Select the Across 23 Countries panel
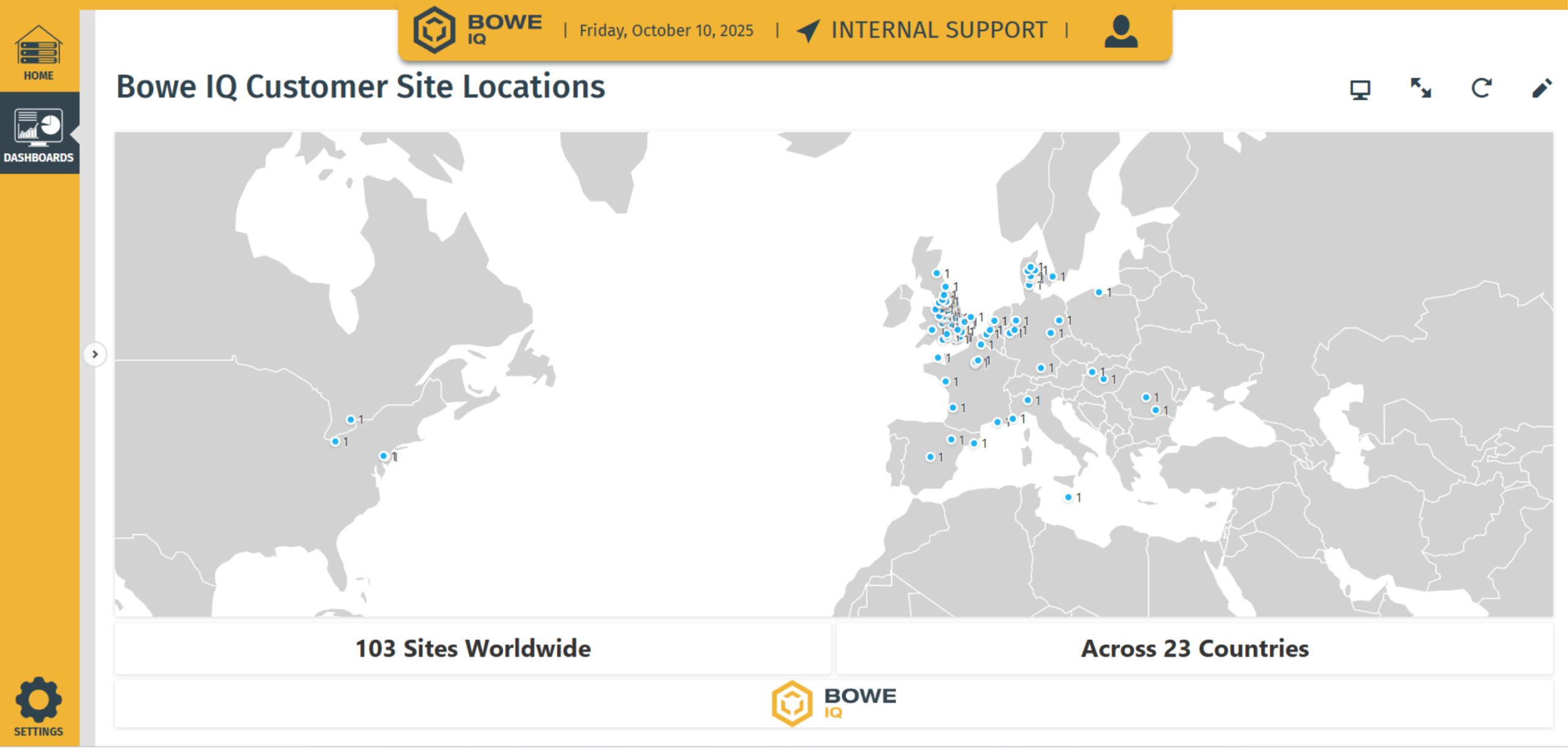The width and height of the screenshot is (1568, 749). [x=1194, y=649]
